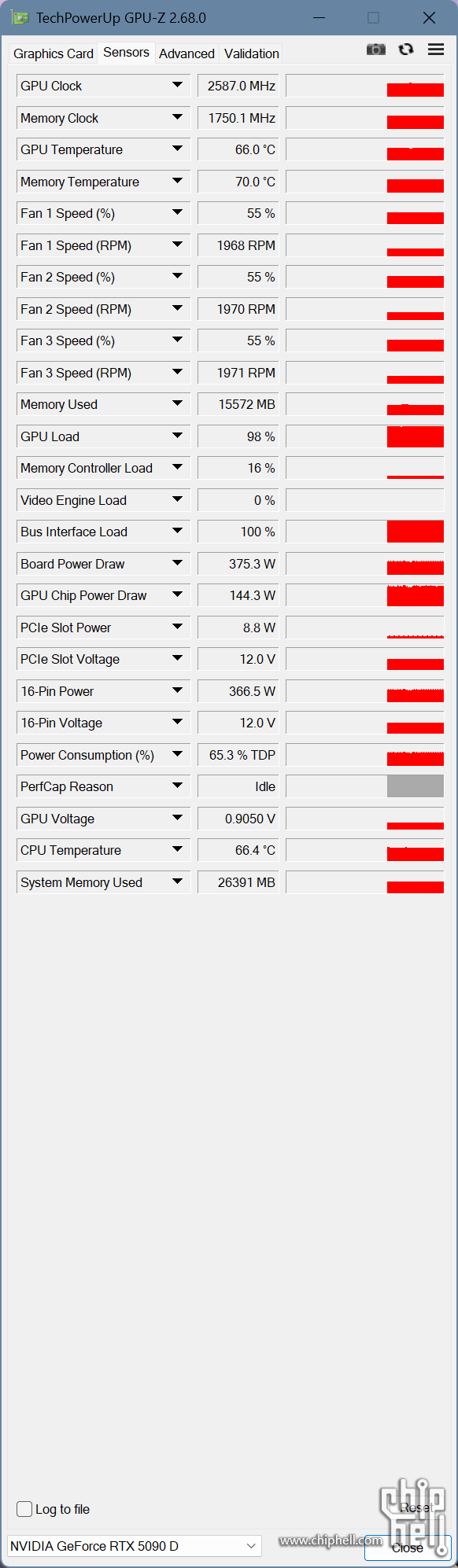
Task: Click the Memory Used value field
Action: click(238, 404)
